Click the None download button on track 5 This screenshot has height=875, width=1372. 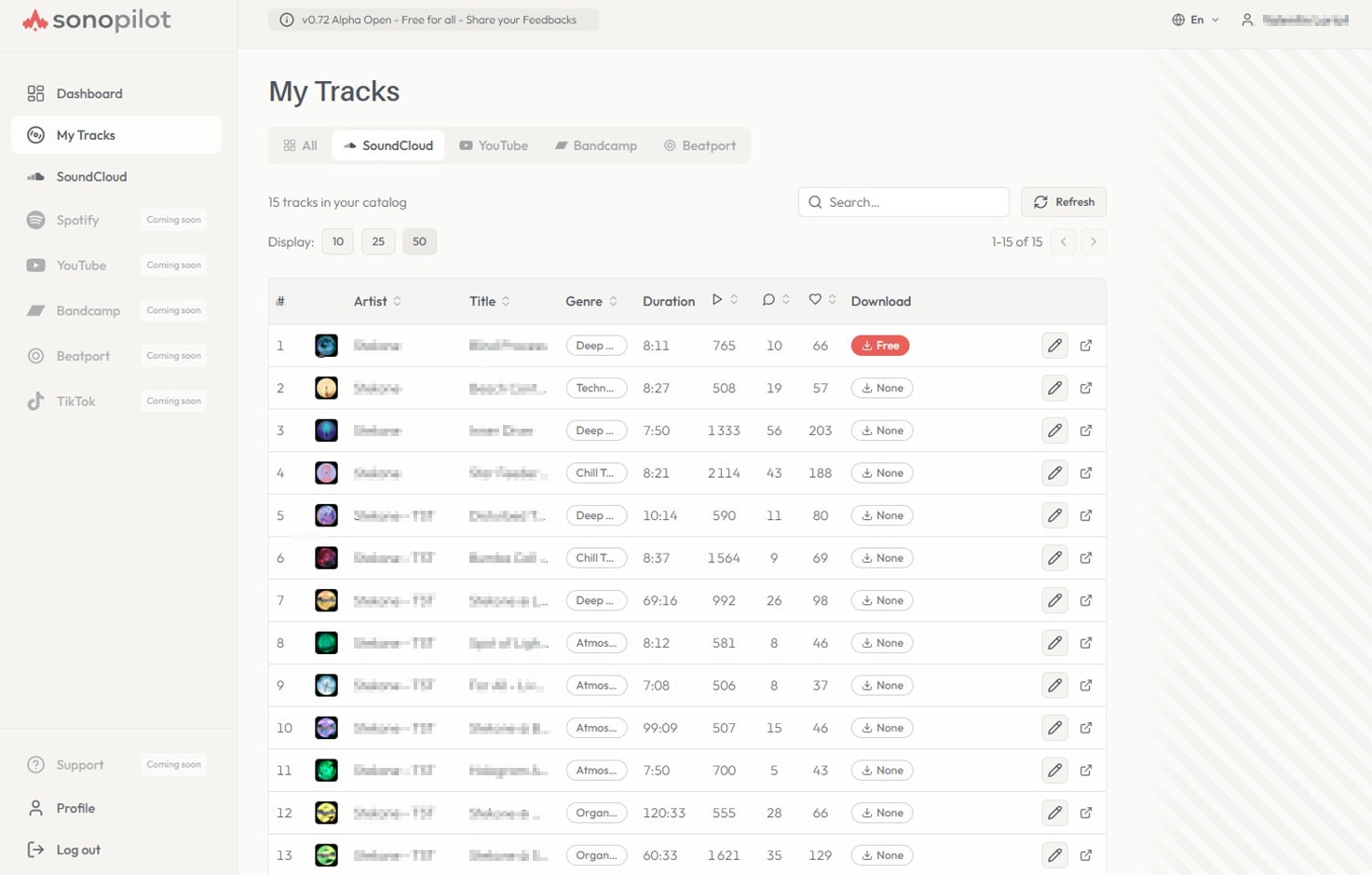coord(881,514)
